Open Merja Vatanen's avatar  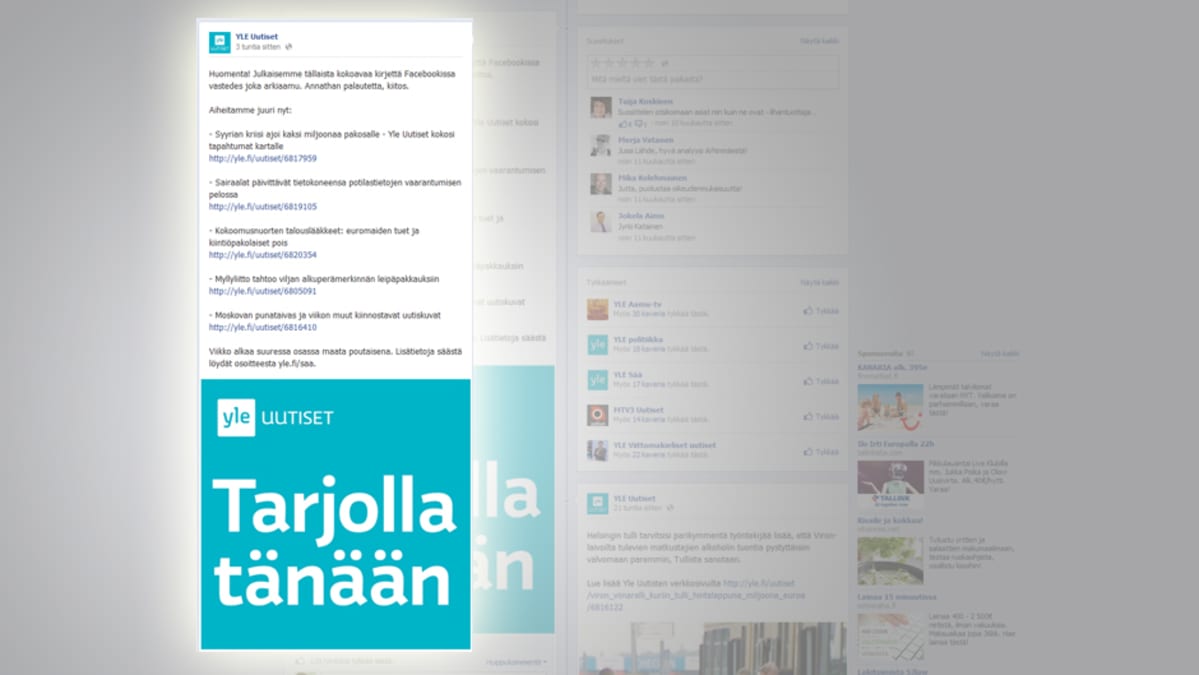[x=600, y=145]
